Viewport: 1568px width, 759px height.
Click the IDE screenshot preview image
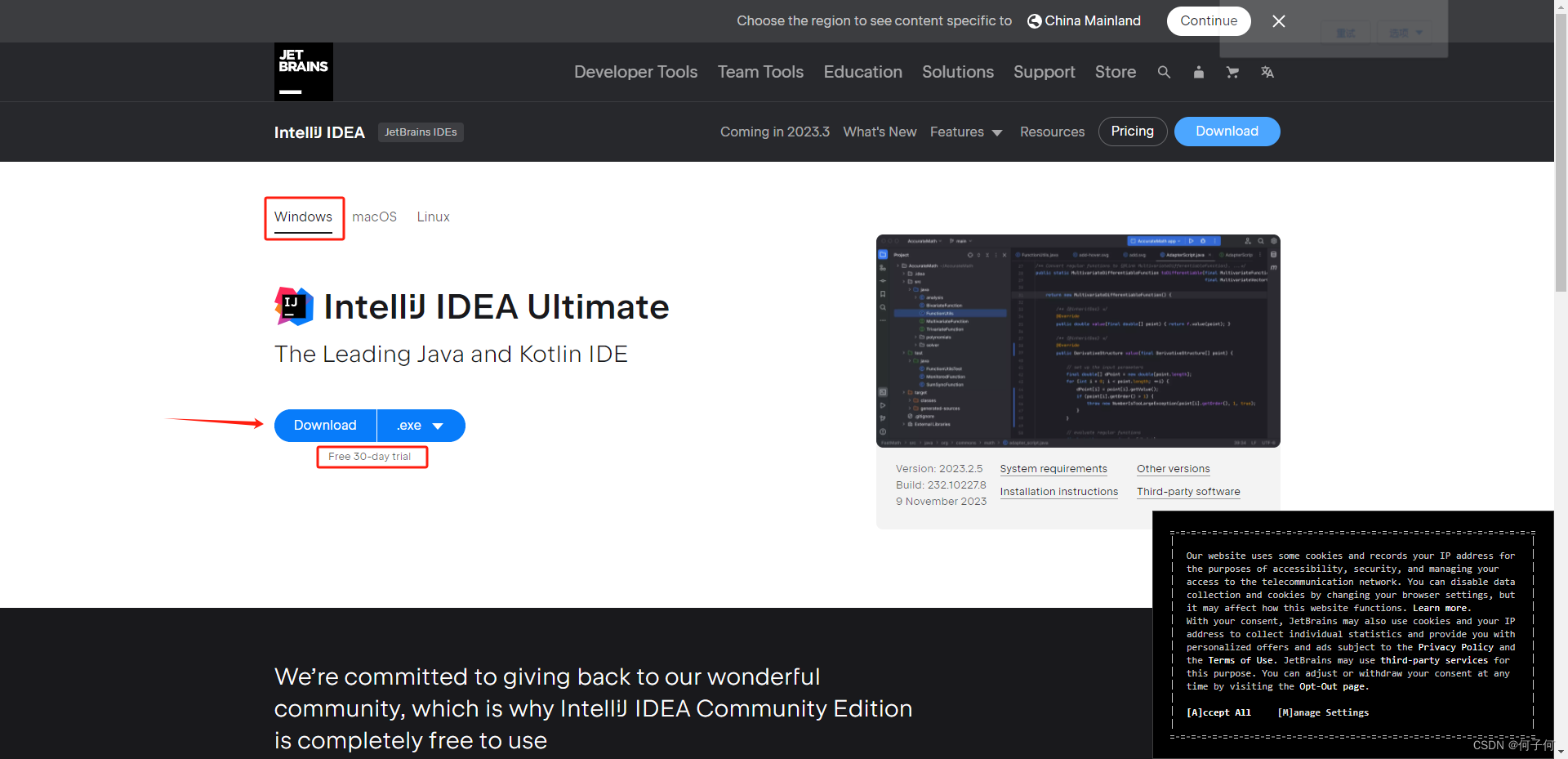click(1078, 341)
